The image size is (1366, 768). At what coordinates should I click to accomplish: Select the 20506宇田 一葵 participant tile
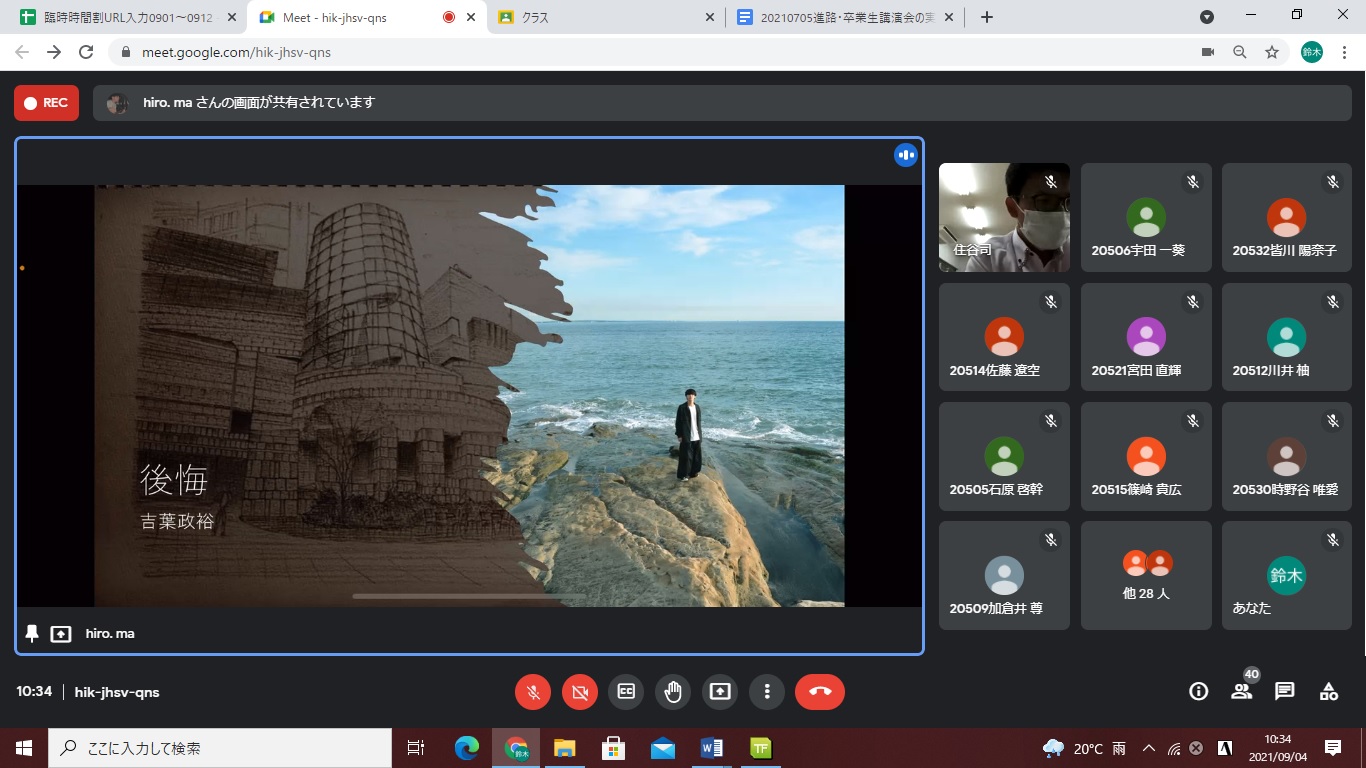click(x=1146, y=217)
